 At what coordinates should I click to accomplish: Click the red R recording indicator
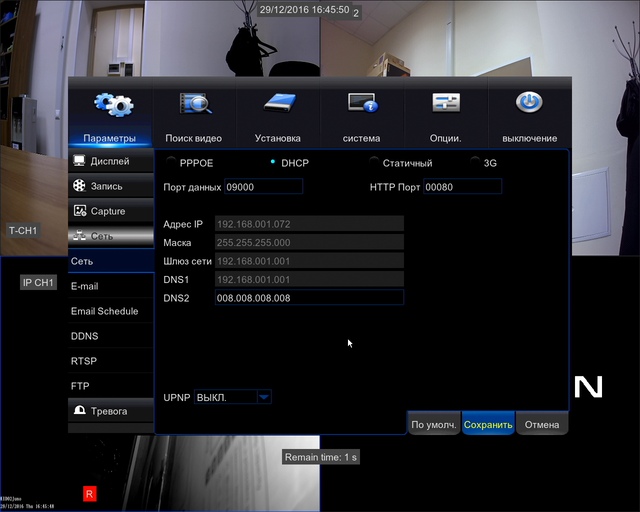click(89, 494)
